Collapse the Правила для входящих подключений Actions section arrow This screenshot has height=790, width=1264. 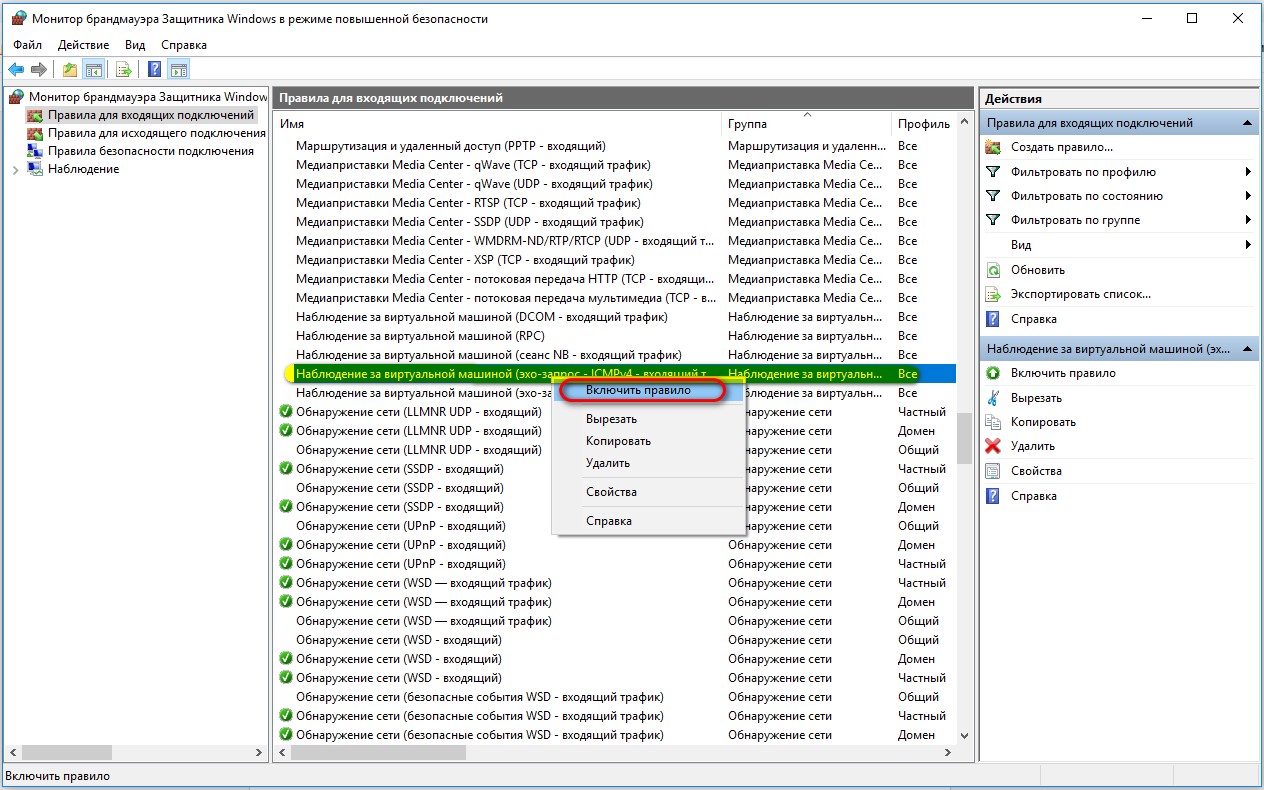click(1247, 123)
